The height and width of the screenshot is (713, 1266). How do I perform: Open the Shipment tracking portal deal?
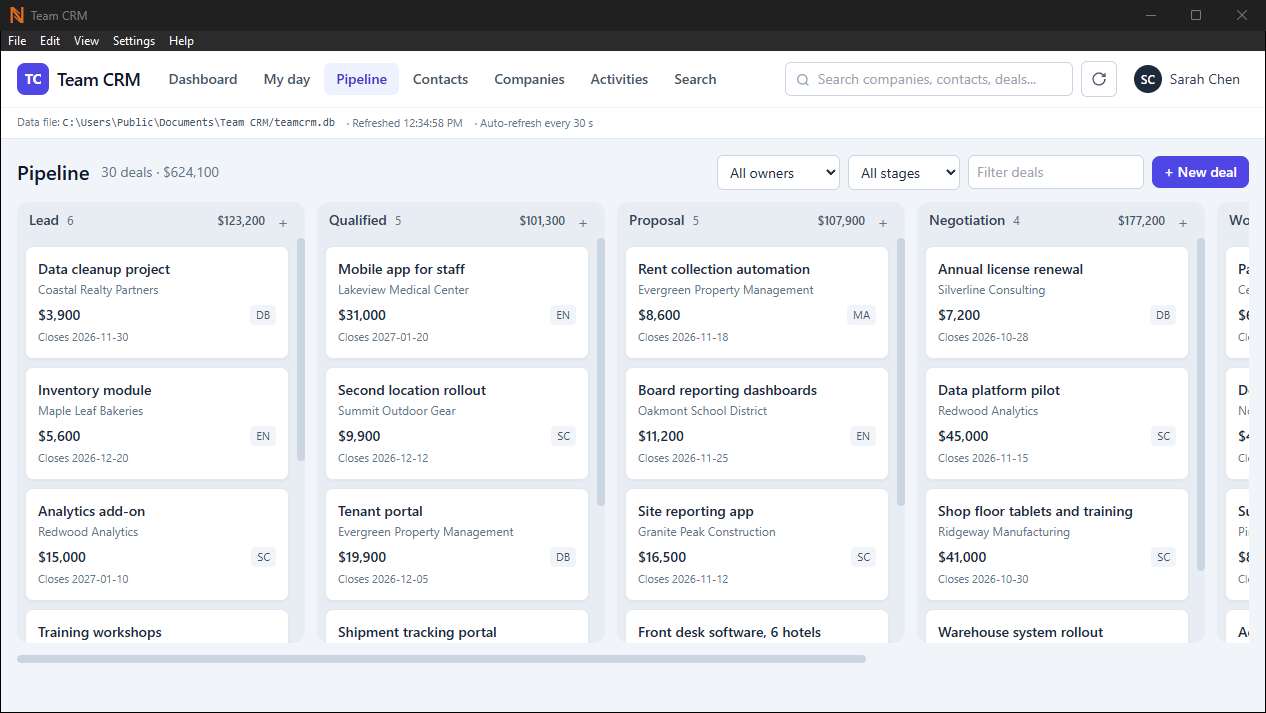click(457, 627)
